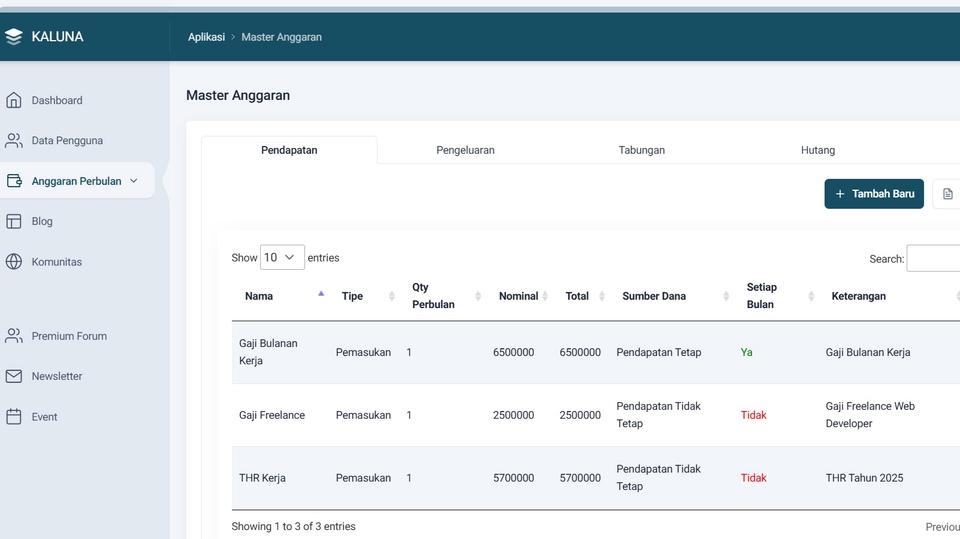Click the Nama column sort arrow
Image resolution: width=960 pixels, height=539 pixels.
tap(321, 294)
